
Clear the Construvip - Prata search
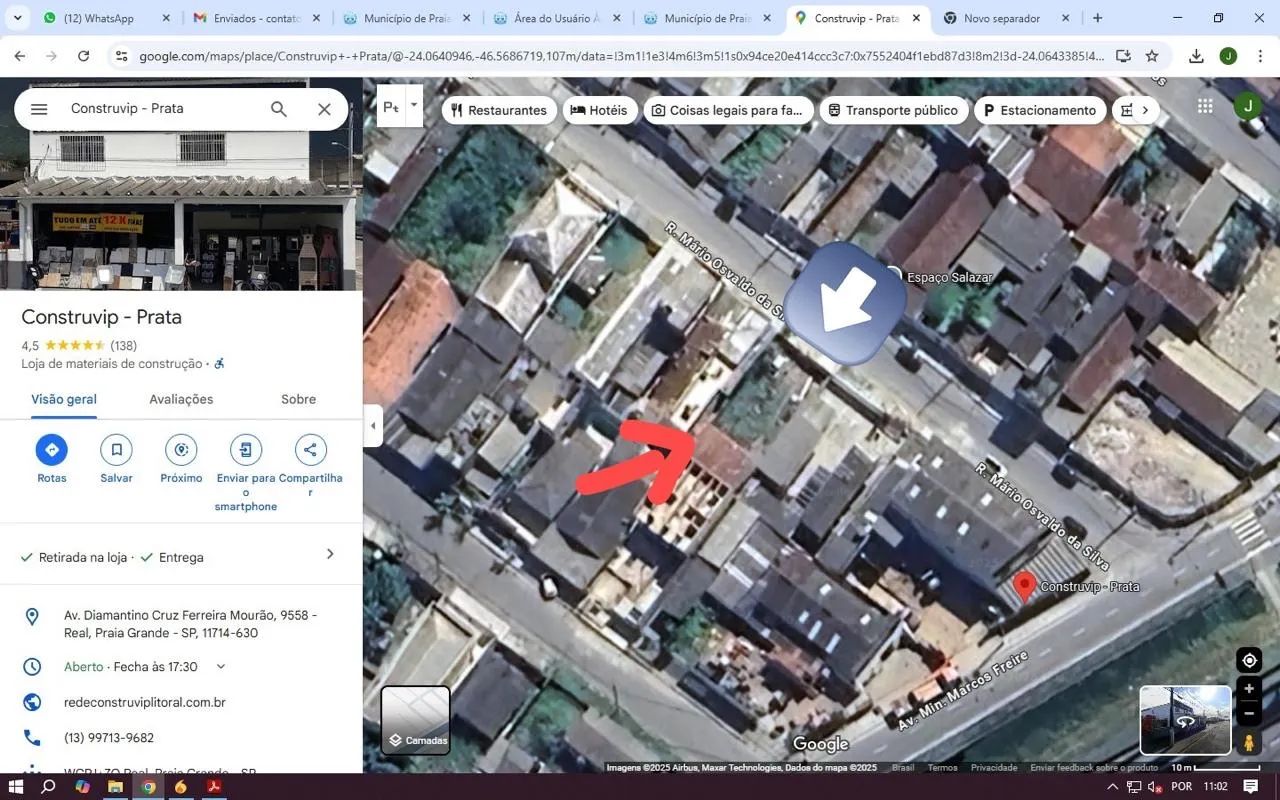324,109
